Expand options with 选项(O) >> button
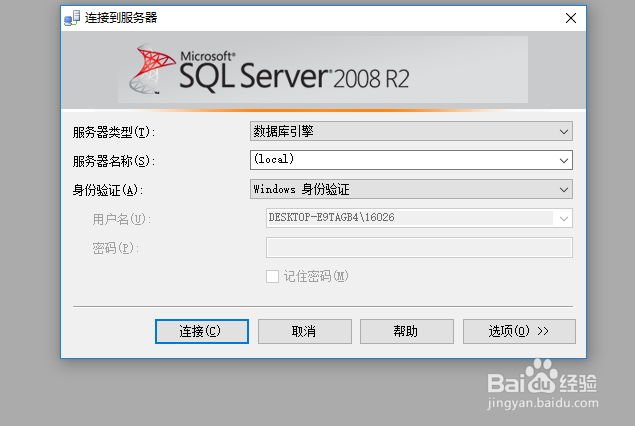The height and width of the screenshot is (426, 635). (x=519, y=331)
